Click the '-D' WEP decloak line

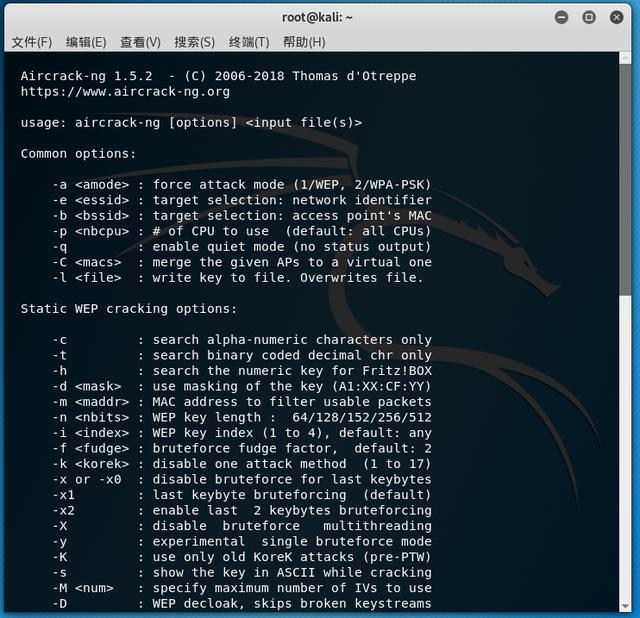coord(242,603)
